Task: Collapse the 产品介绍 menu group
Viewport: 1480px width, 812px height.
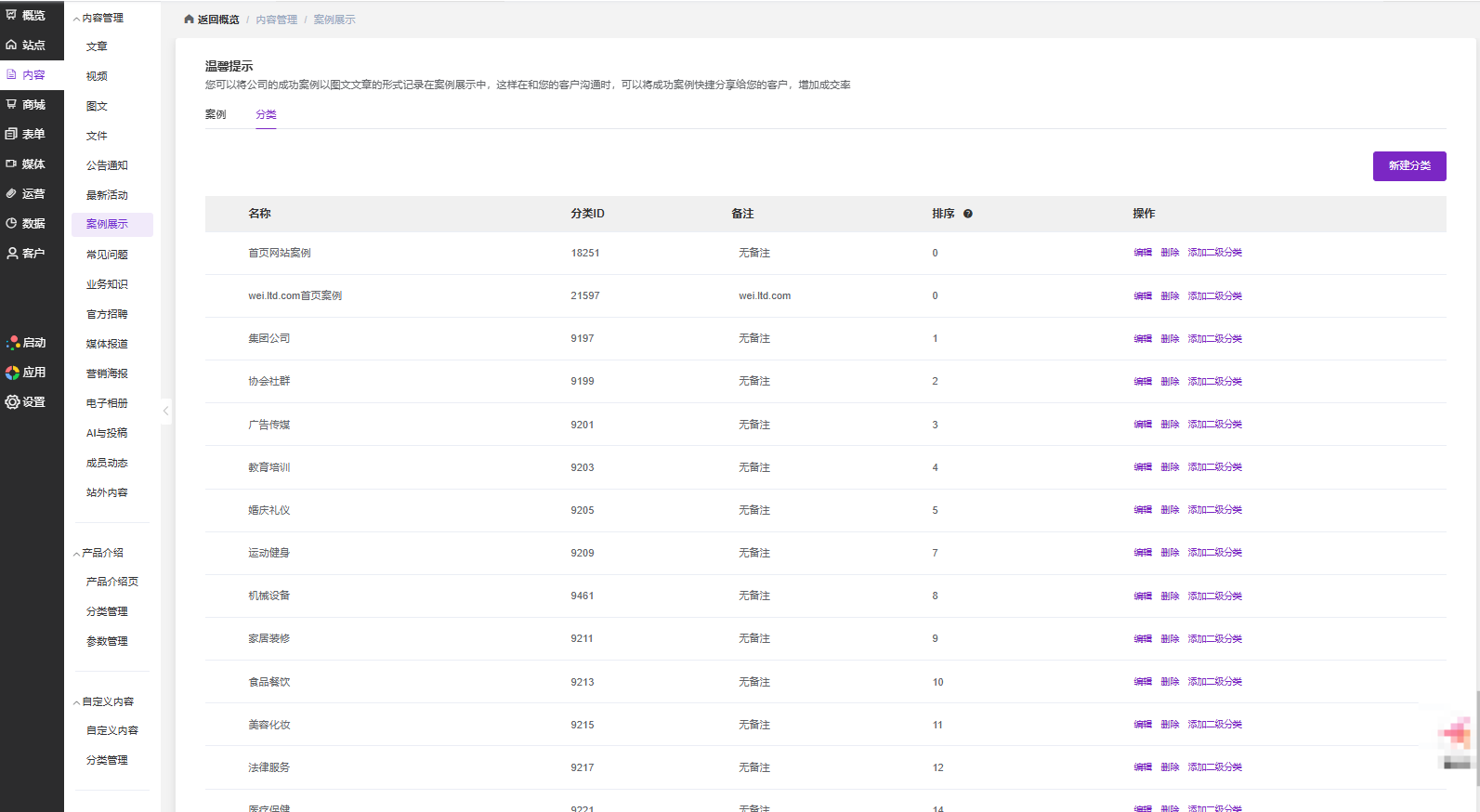Action: click(x=76, y=554)
